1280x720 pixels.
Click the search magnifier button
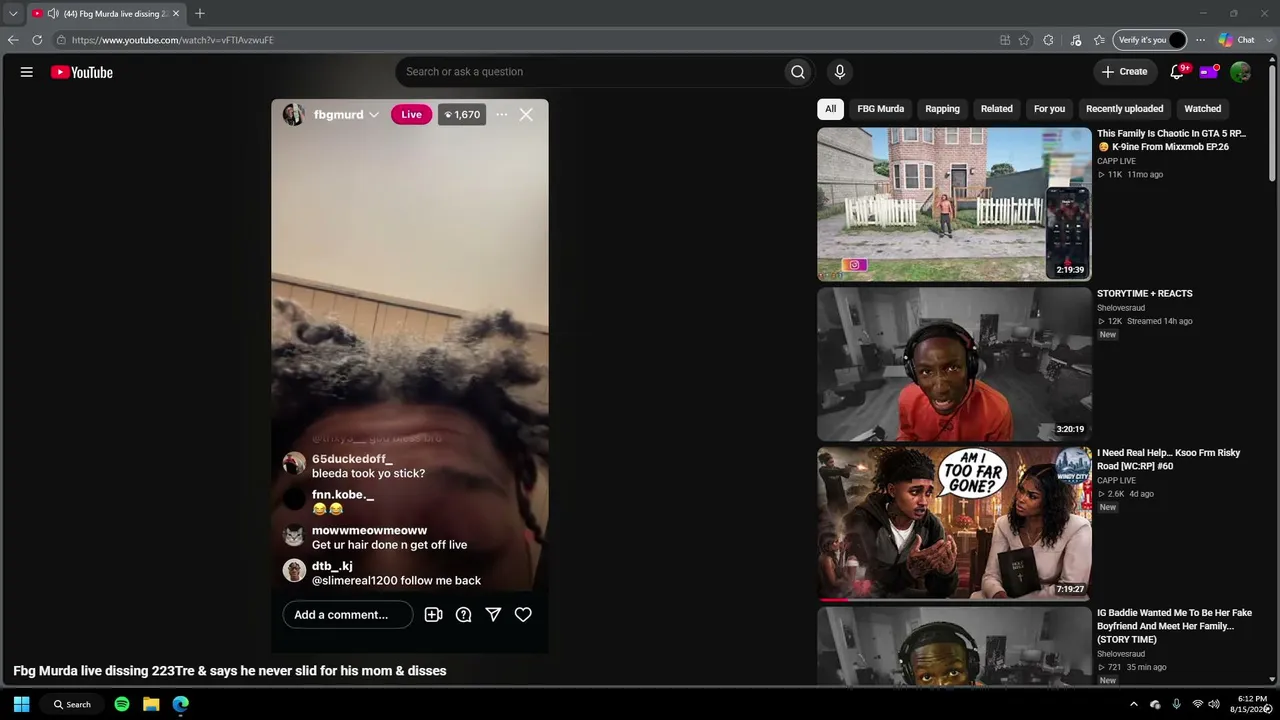click(x=798, y=72)
